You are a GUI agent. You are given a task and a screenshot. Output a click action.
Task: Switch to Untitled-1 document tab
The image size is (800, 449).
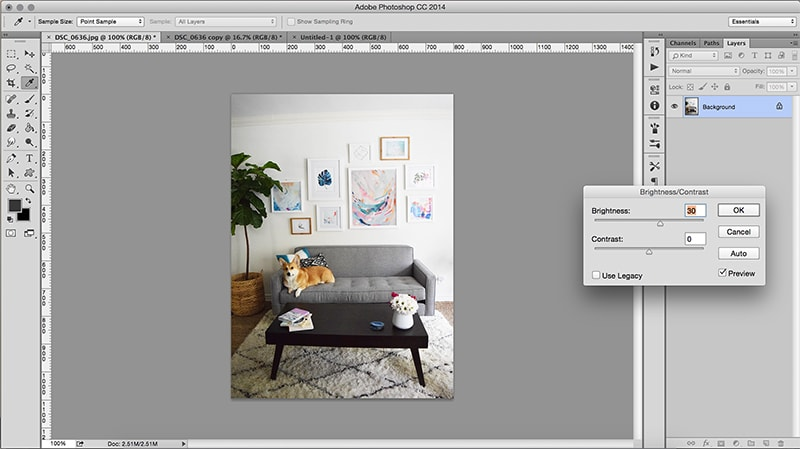point(341,37)
